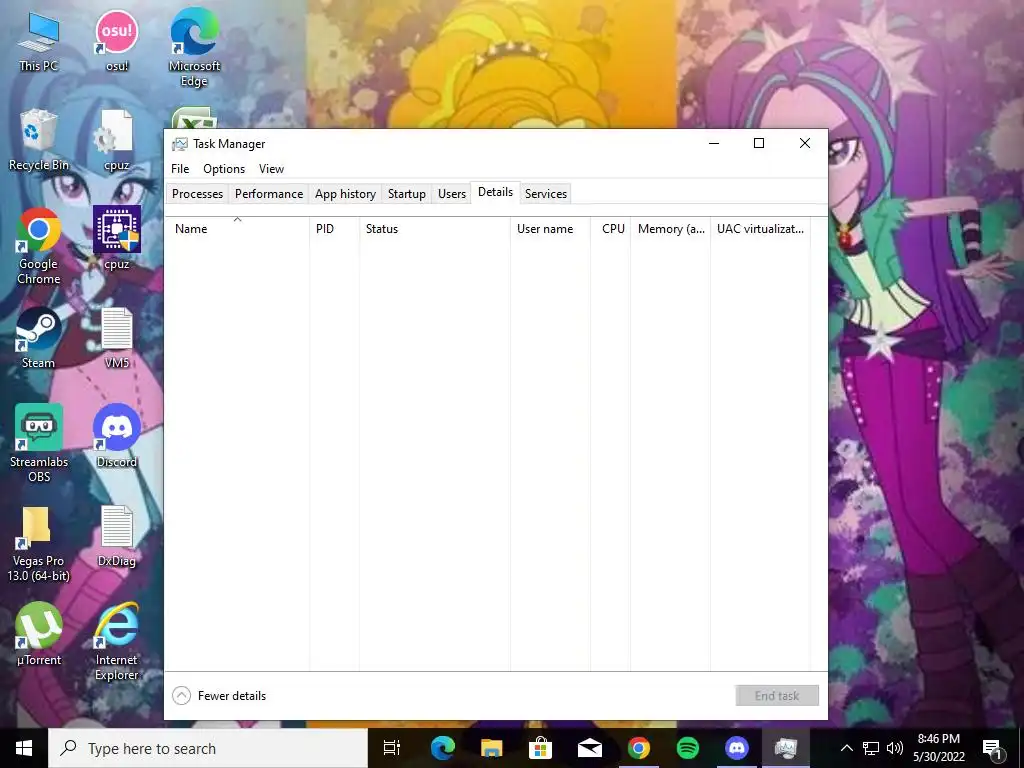The image size is (1024, 768).
Task: Select the cpuz chip application icon
Action: (x=117, y=238)
